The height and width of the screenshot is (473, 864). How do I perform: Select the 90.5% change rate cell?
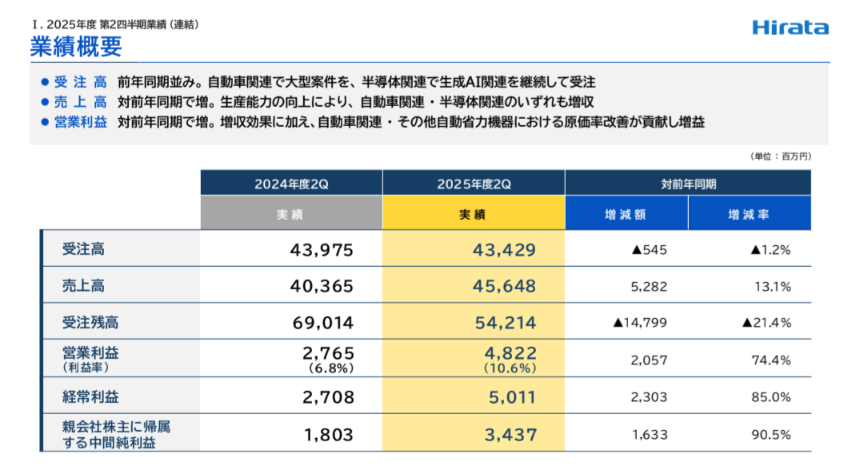coord(770,434)
